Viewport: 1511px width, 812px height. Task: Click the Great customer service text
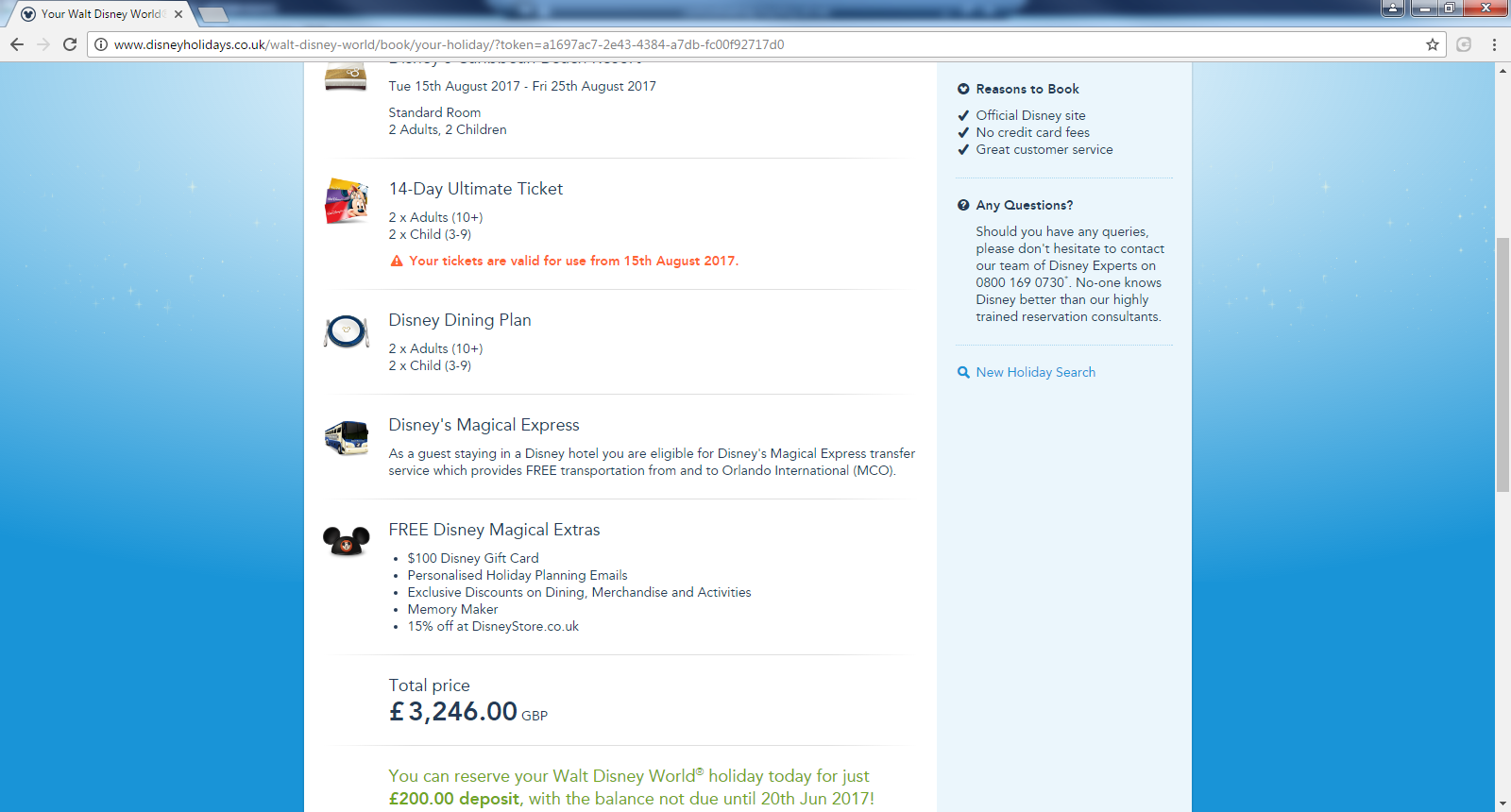point(1044,149)
